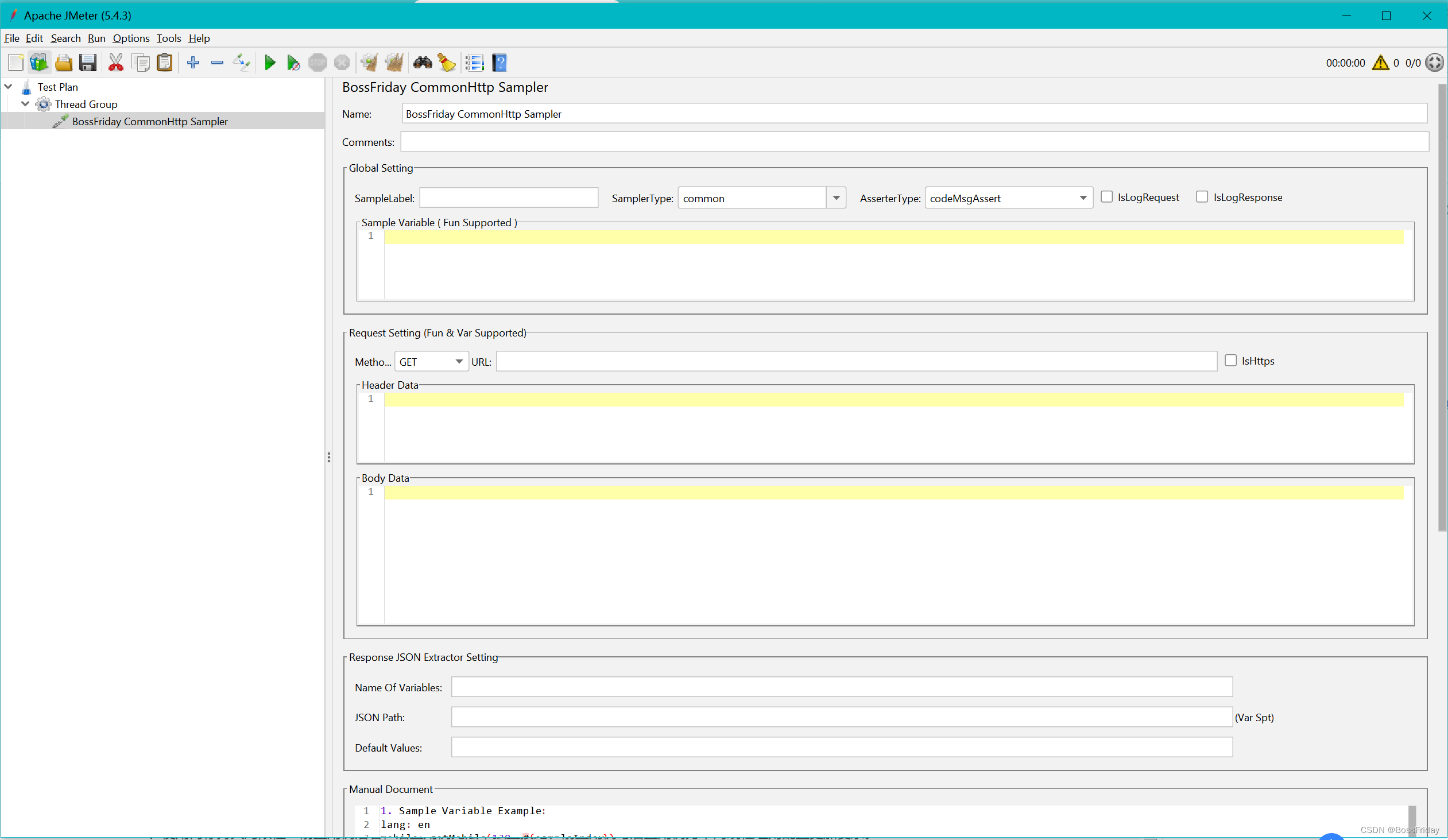Check the IsHttps option
This screenshot has height=840, width=1448.
(x=1230, y=361)
